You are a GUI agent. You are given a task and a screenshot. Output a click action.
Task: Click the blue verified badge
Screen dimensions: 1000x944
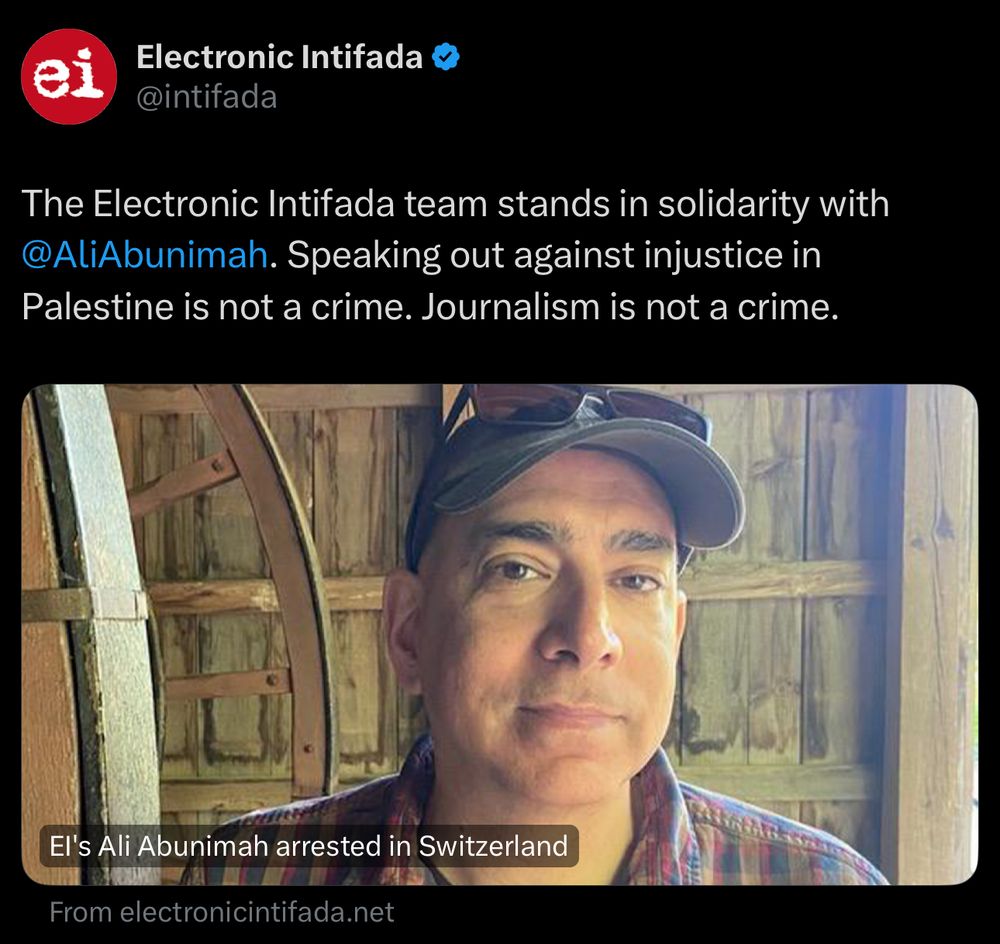pos(446,57)
